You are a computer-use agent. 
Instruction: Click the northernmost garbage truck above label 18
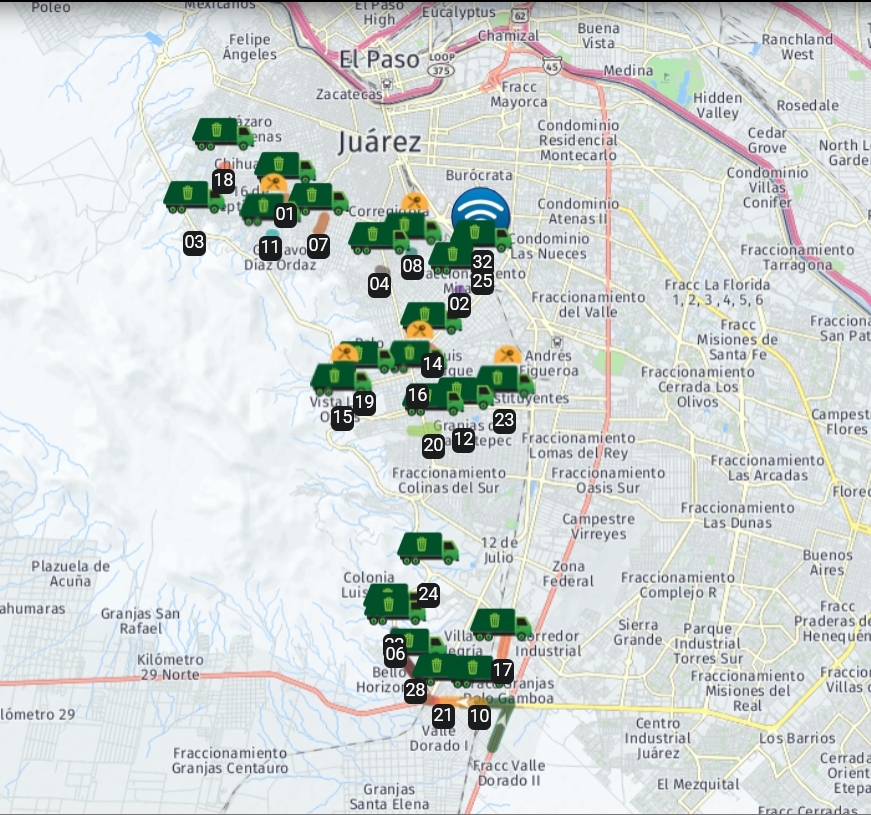coord(222,133)
